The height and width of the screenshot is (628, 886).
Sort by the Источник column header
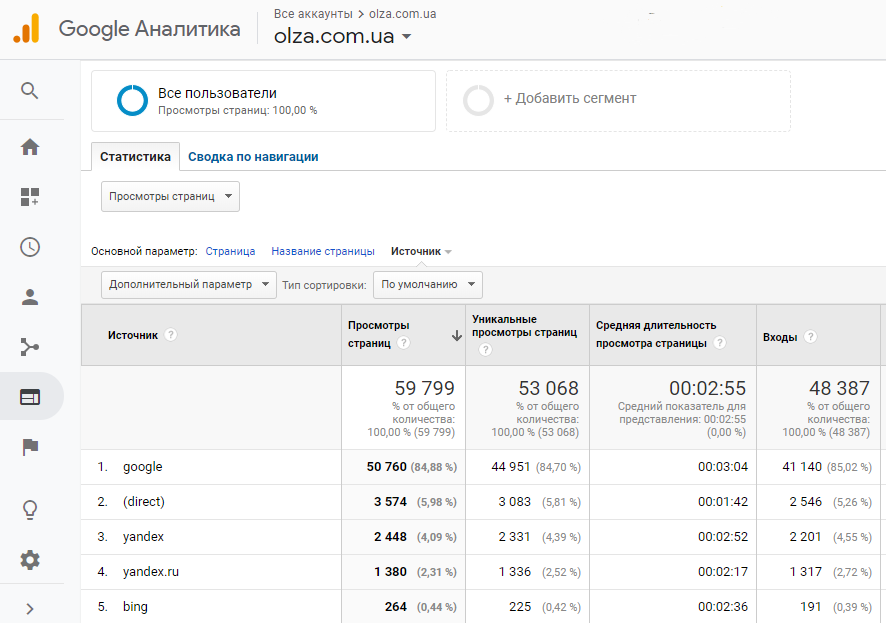tap(211, 335)
